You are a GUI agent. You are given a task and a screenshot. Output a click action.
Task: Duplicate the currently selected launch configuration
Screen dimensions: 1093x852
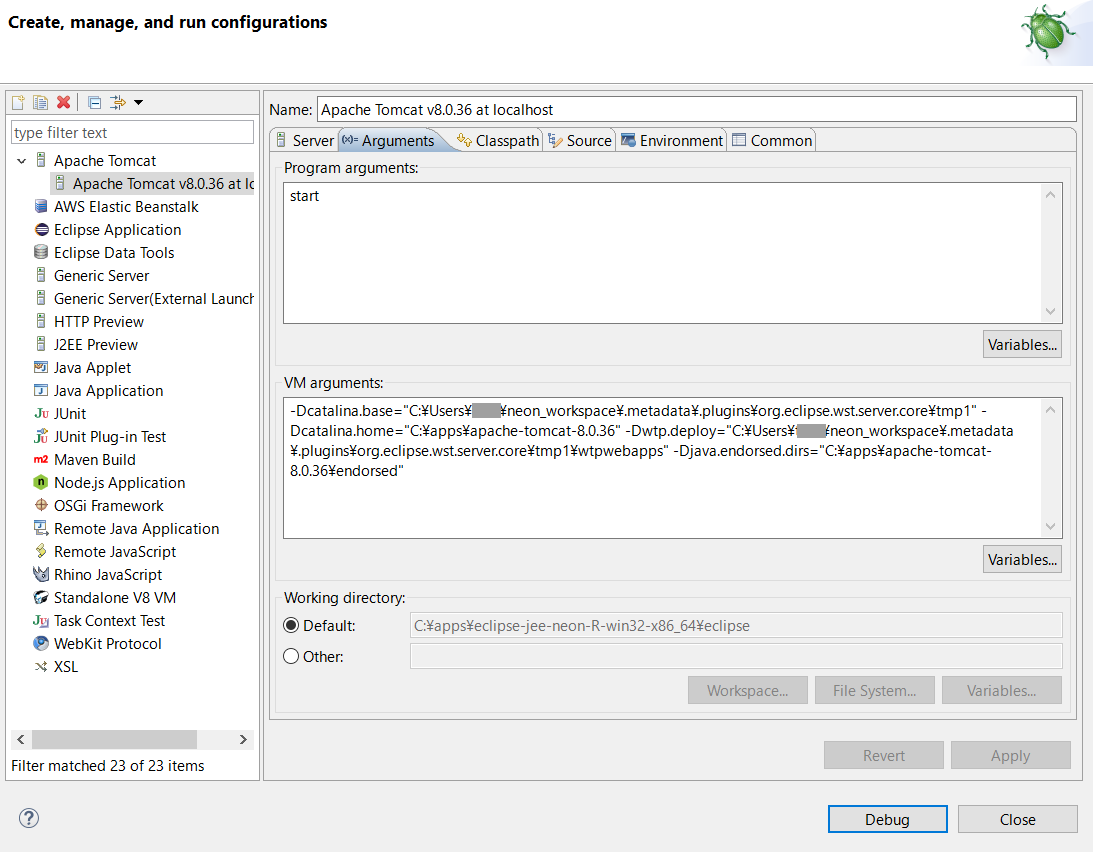tap(39, 101)
